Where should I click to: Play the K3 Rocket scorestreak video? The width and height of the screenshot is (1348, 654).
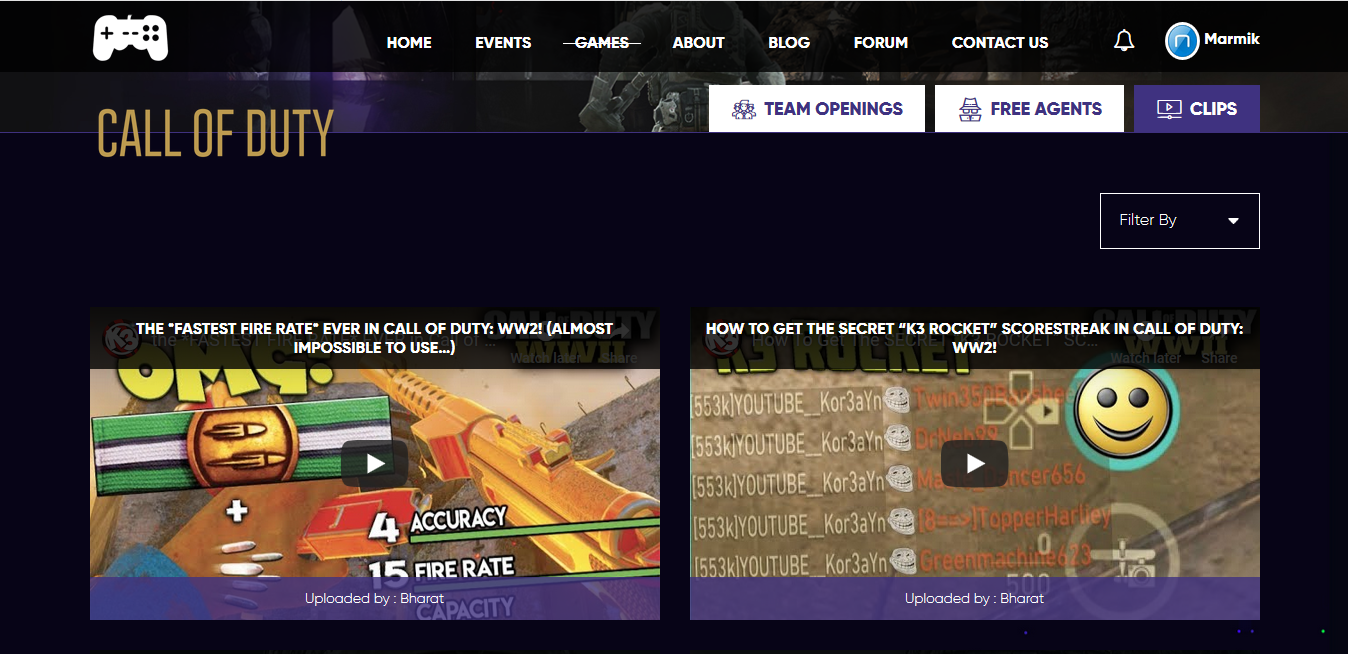click(974, 463)
